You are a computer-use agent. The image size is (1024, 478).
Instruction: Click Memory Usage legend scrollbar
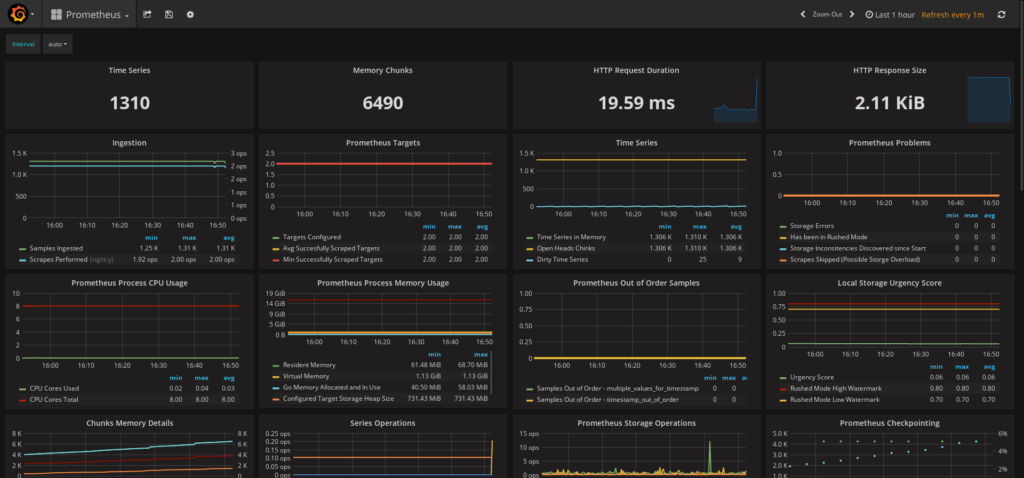coord(491,372)
